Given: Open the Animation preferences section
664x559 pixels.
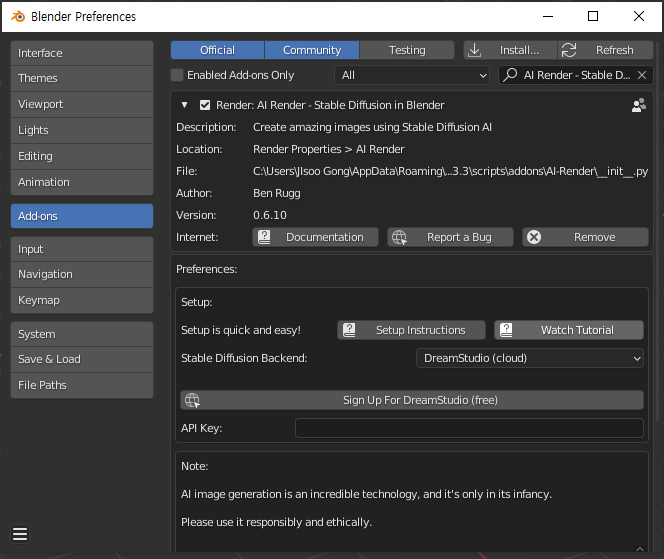Looking at the screenshot, I should click(82, 182).
